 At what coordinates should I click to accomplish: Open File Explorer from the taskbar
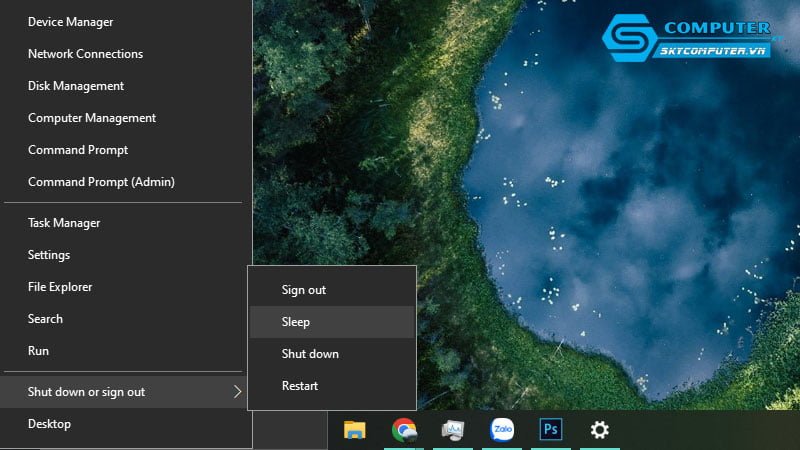[354, 430]
